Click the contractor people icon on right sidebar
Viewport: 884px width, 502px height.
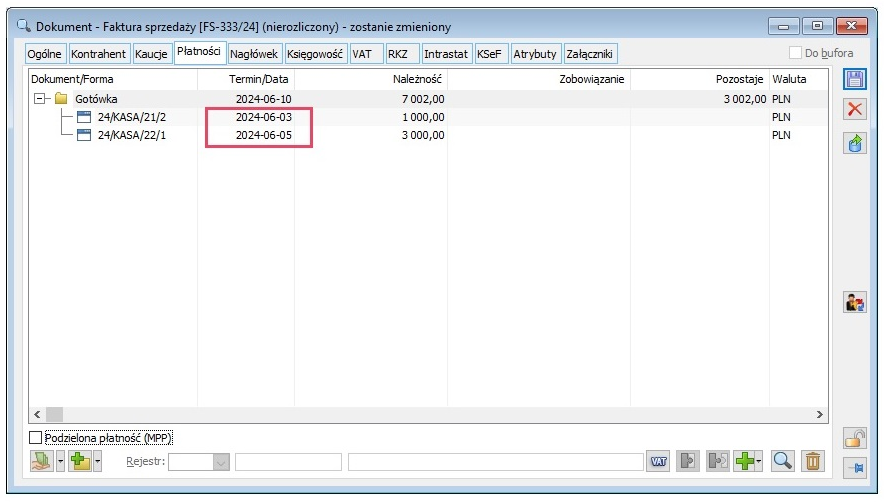click(x=855, y=302)
